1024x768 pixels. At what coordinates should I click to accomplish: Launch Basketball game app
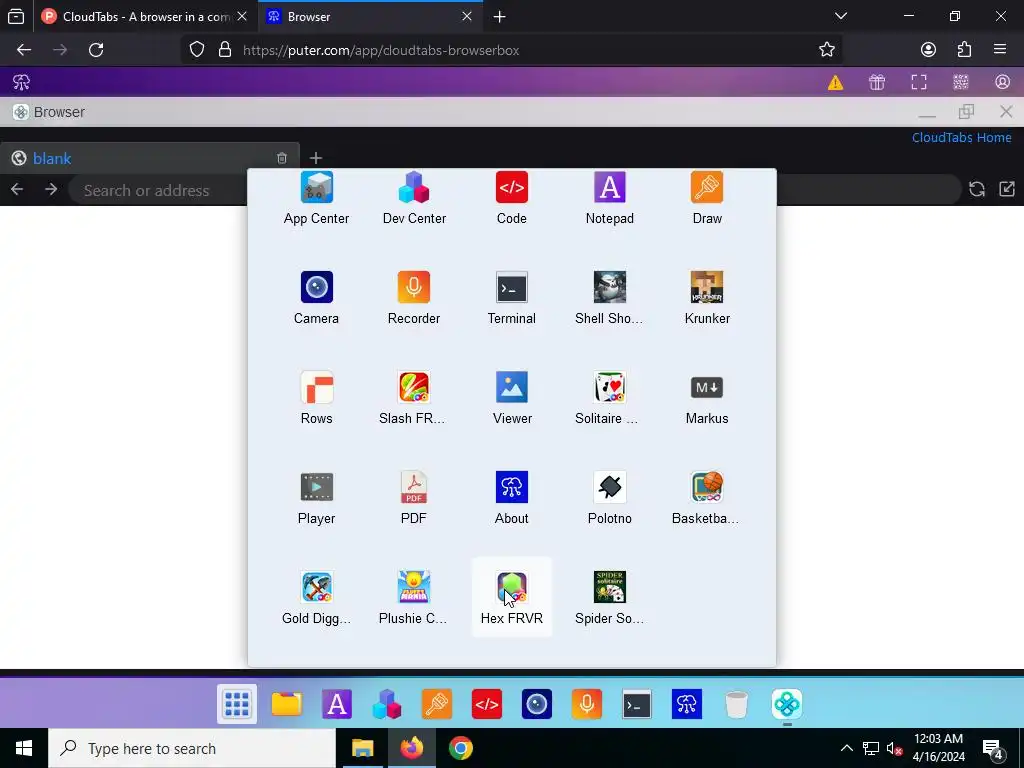[x=707, y=498]
